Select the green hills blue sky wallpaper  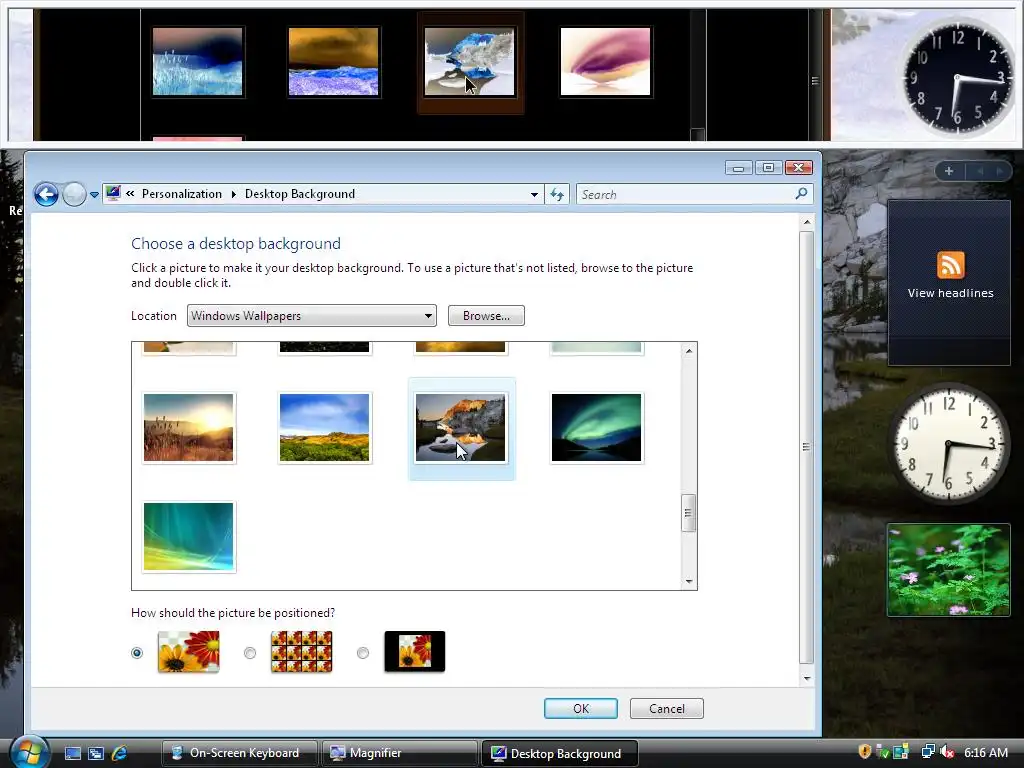coord(325,428)
